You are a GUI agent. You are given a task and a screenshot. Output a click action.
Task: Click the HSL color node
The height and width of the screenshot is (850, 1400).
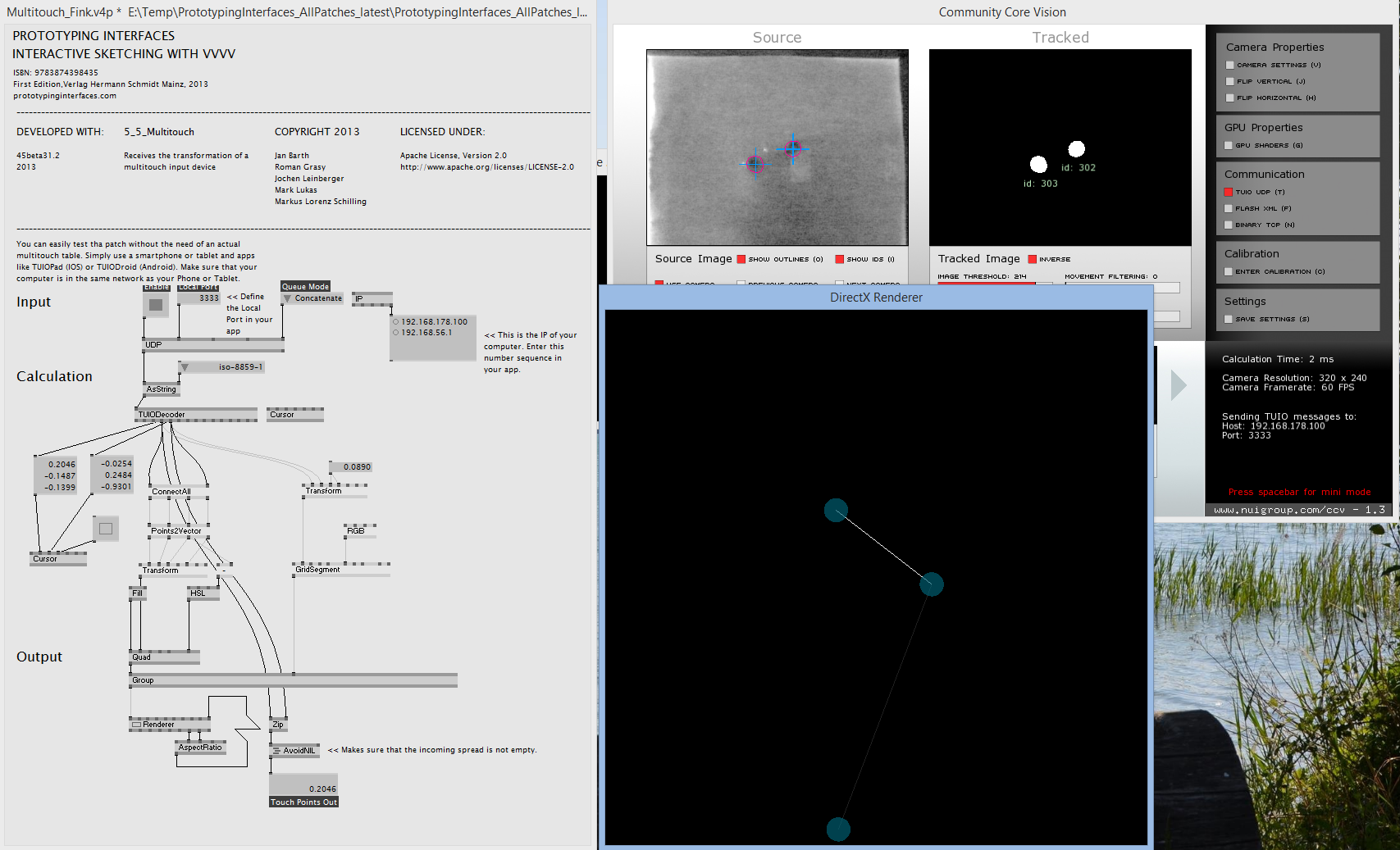point(198,593)
